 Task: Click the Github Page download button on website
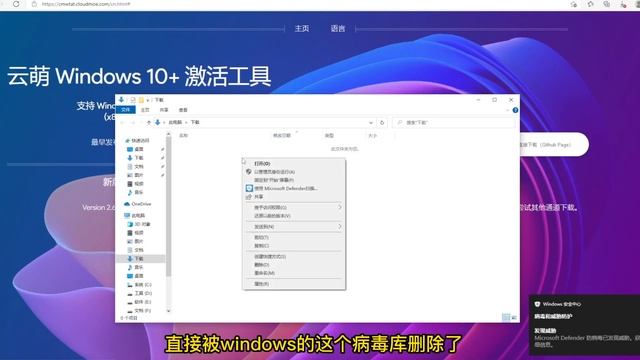click(553, 144)
